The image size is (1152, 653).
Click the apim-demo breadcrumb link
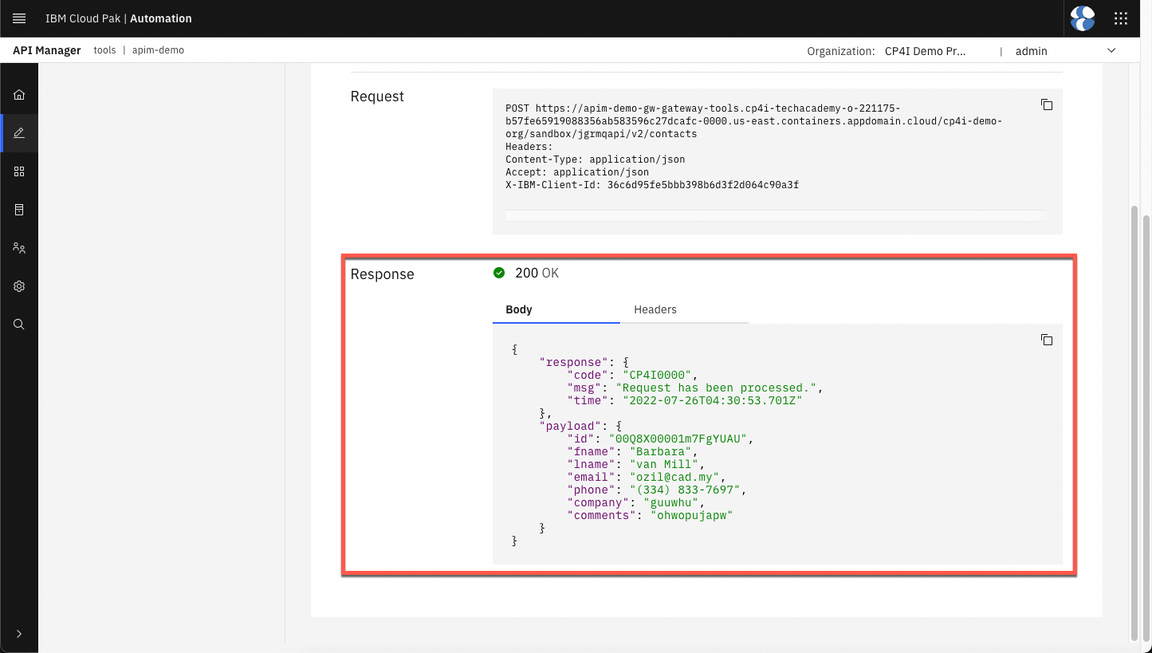(x=158, y=50)
